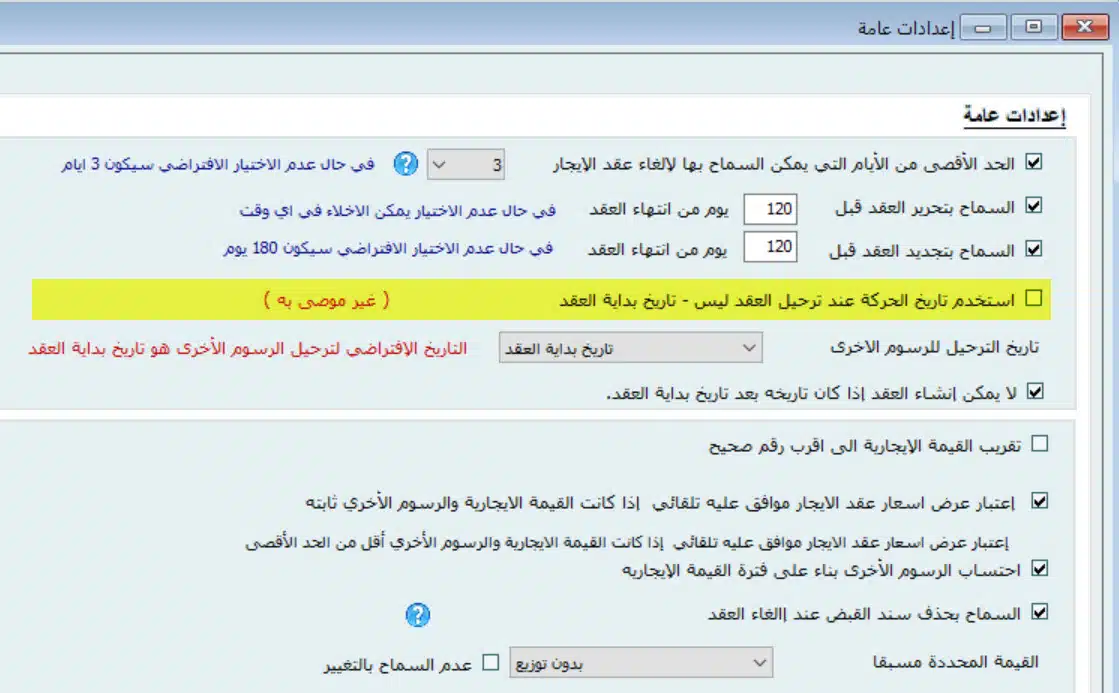Click red note التاريخ الإفتراضي لترحيل الرسوم
Image resolution: width=1119 pixels, height=693 pixels.
[248, 349]
